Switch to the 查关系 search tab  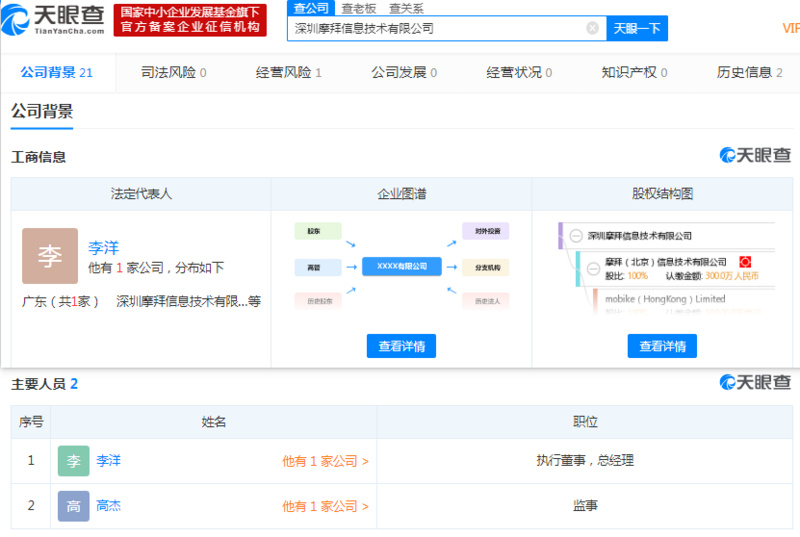point(406,9)
